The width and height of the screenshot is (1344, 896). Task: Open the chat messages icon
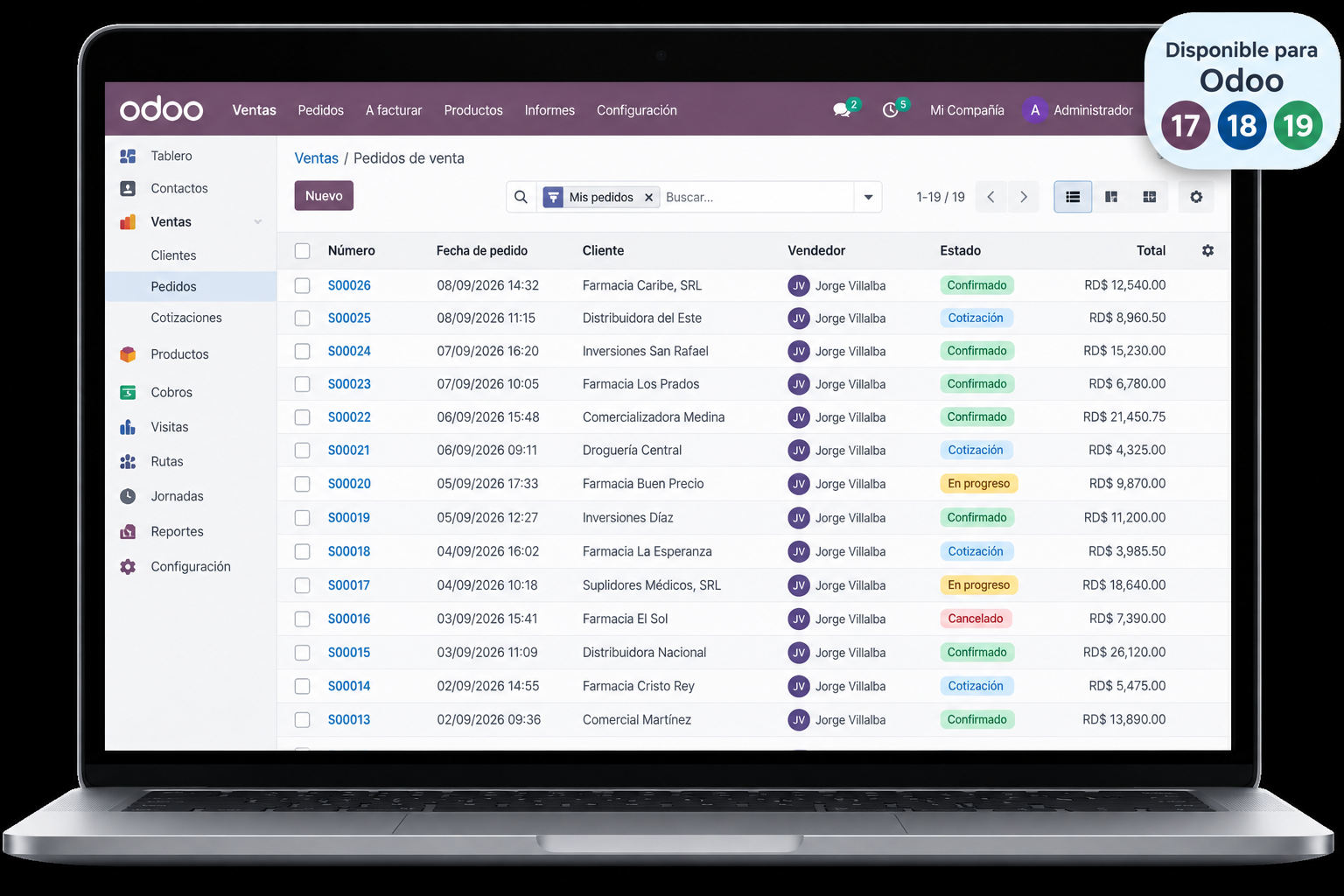pos(842,110)
